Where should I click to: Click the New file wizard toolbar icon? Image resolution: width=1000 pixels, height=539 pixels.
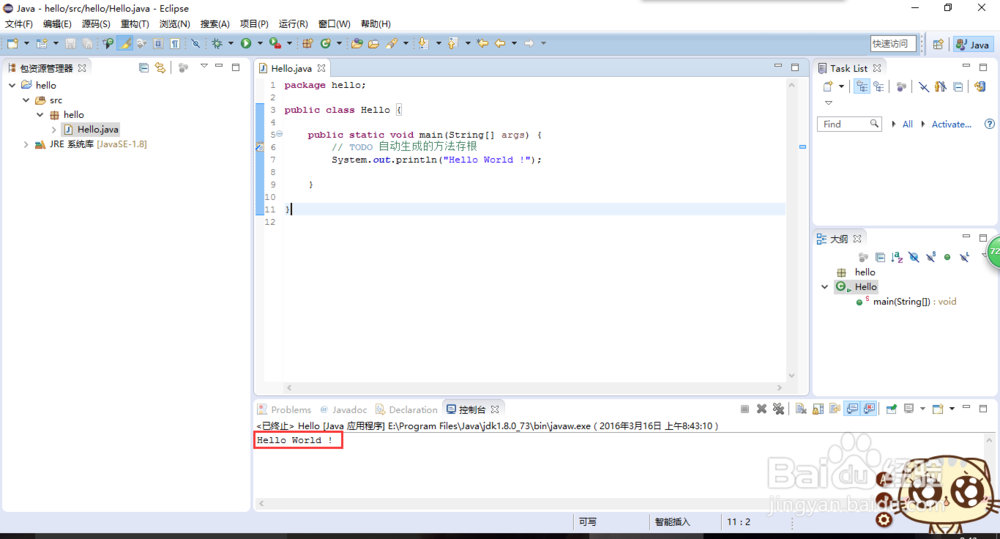(13, 43)
